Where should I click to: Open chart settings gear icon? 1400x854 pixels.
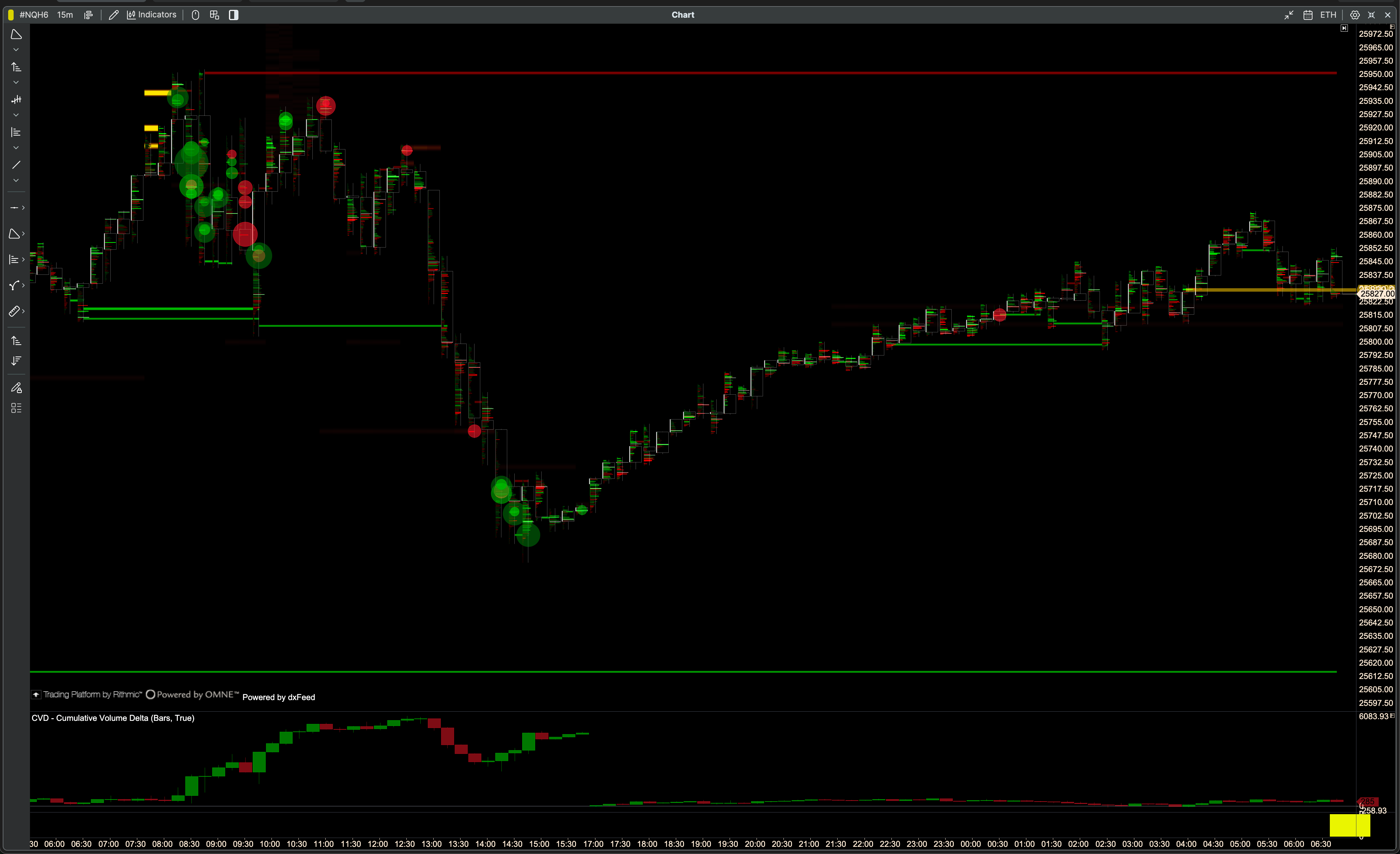tap(1355, 15)
